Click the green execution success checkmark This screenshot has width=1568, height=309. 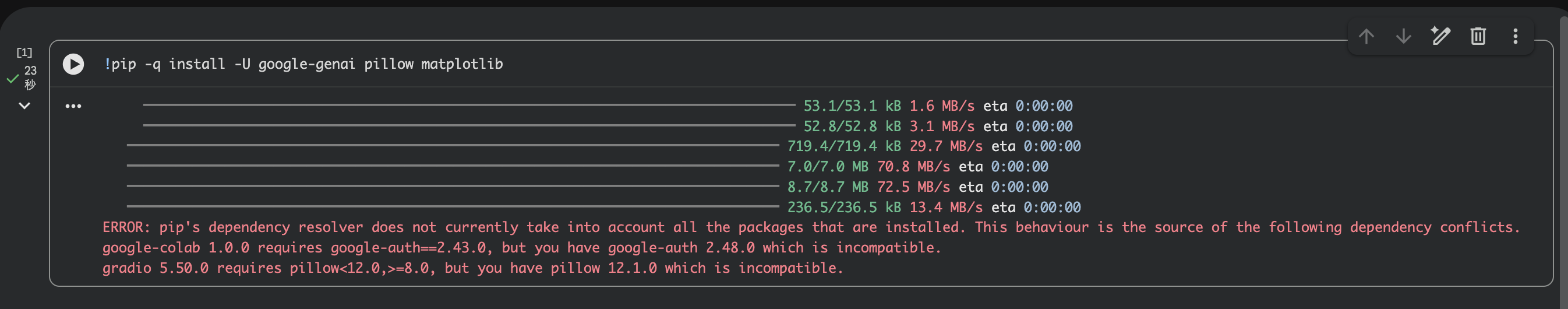click(x=12, y=79)
